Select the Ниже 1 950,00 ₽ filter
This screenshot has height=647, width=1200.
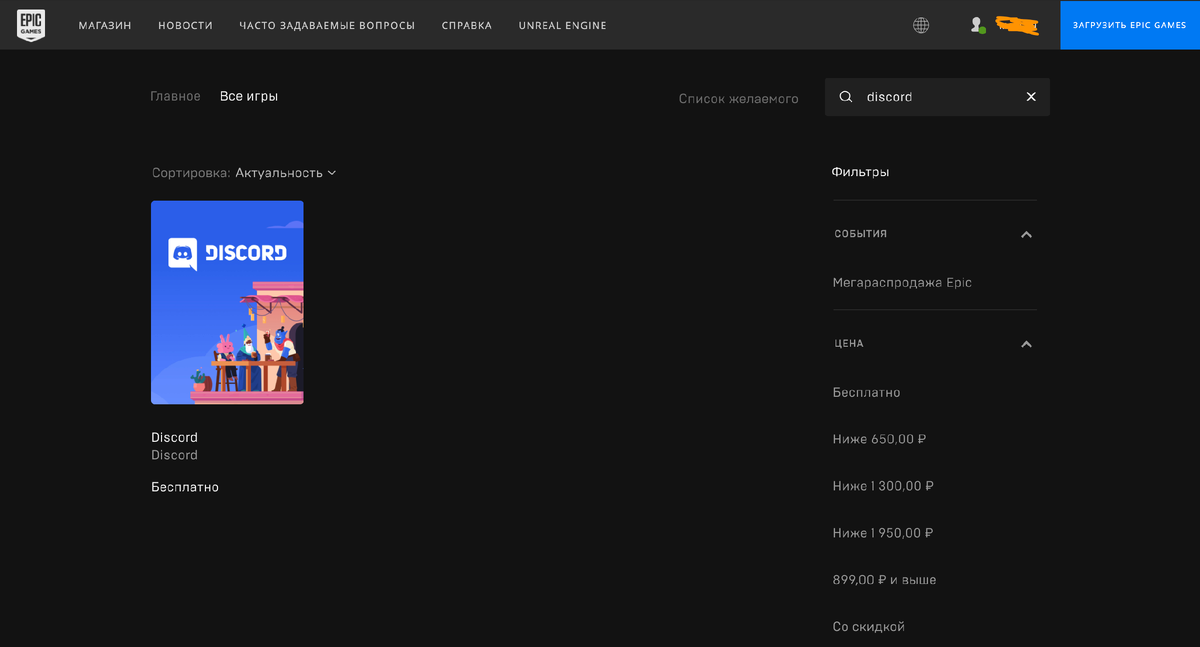(883, 533)
